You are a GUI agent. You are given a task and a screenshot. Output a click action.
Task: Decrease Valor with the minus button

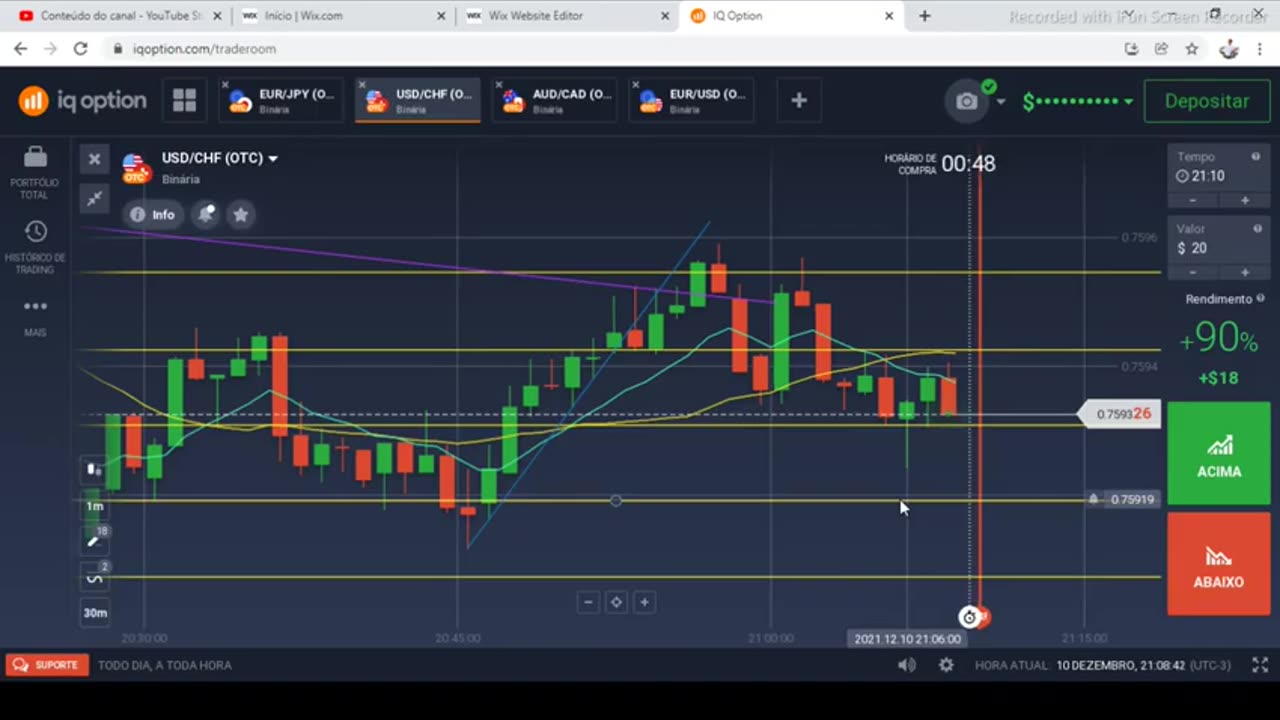click(1193, 272)
